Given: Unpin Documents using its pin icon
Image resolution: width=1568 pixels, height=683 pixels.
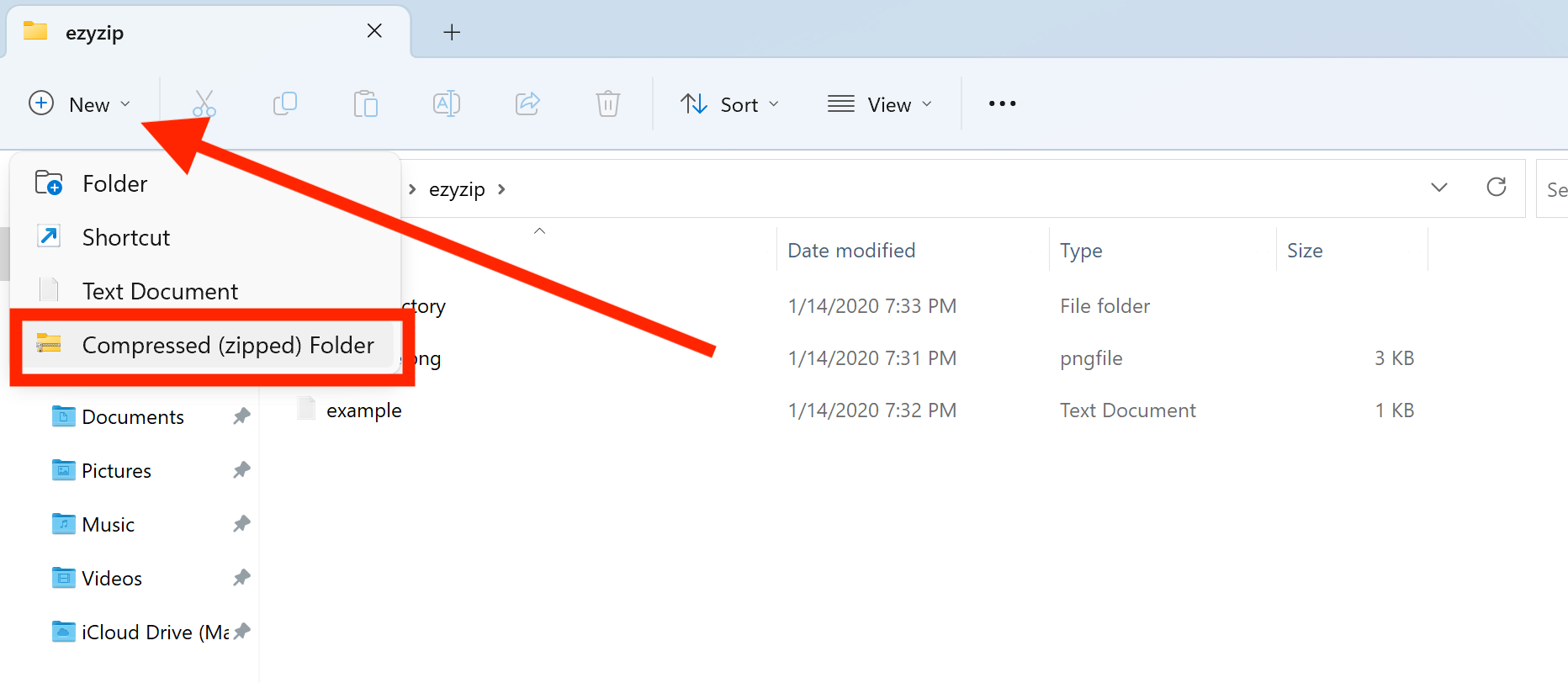Looking at the screenshot, I should click(x=241, y=416).
